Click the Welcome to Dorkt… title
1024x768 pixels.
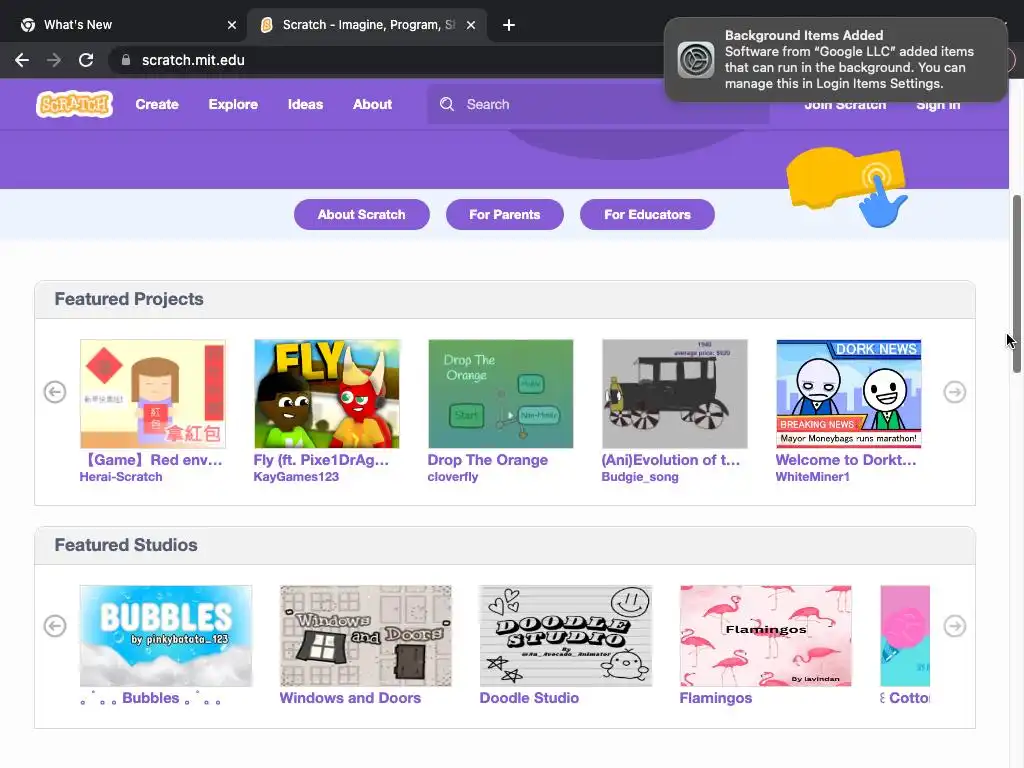pos(846,460)
